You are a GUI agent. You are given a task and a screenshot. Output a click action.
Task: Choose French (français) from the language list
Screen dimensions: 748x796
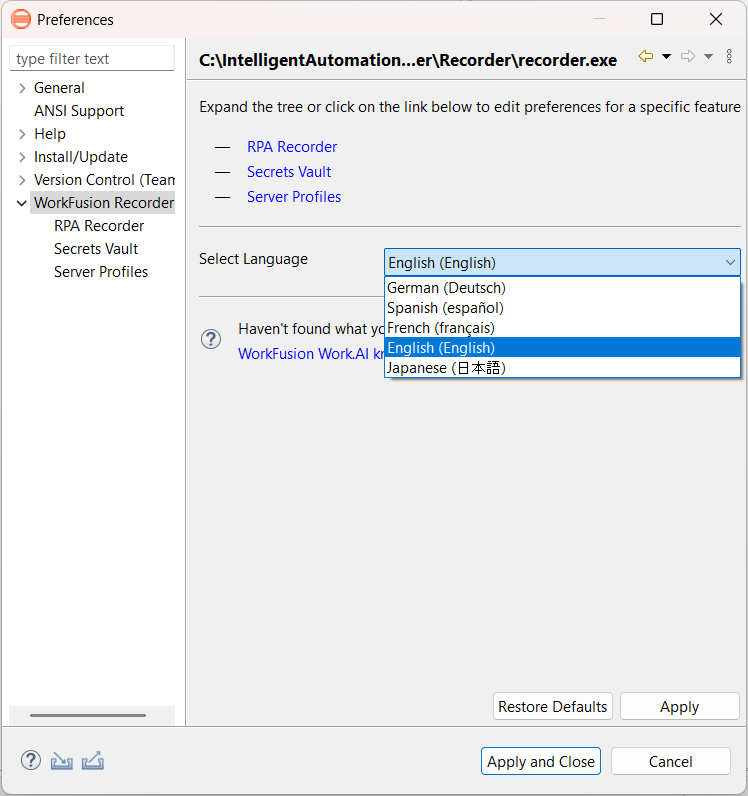point(562,328)
